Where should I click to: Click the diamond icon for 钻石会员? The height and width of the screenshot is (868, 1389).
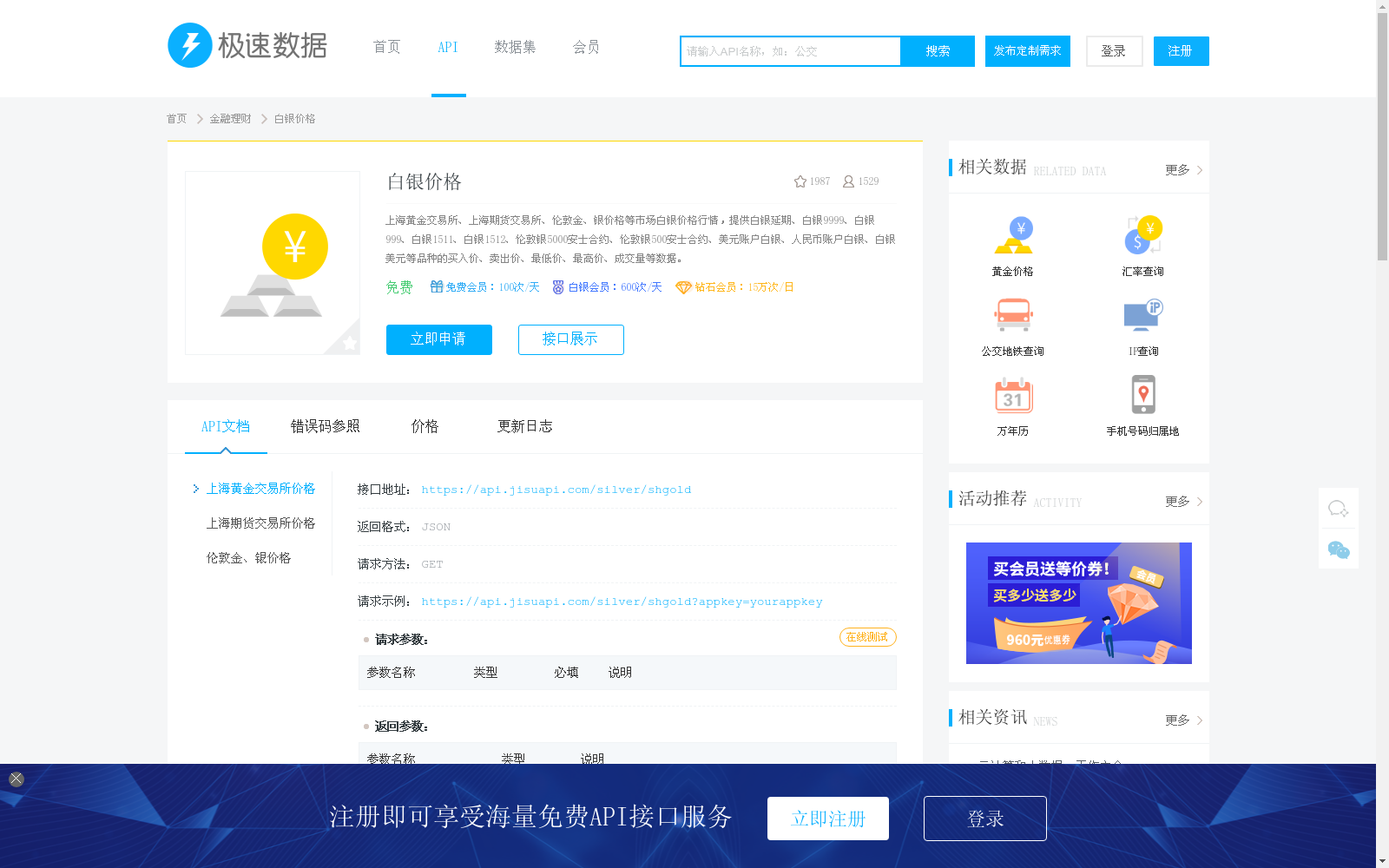point(683,287)
